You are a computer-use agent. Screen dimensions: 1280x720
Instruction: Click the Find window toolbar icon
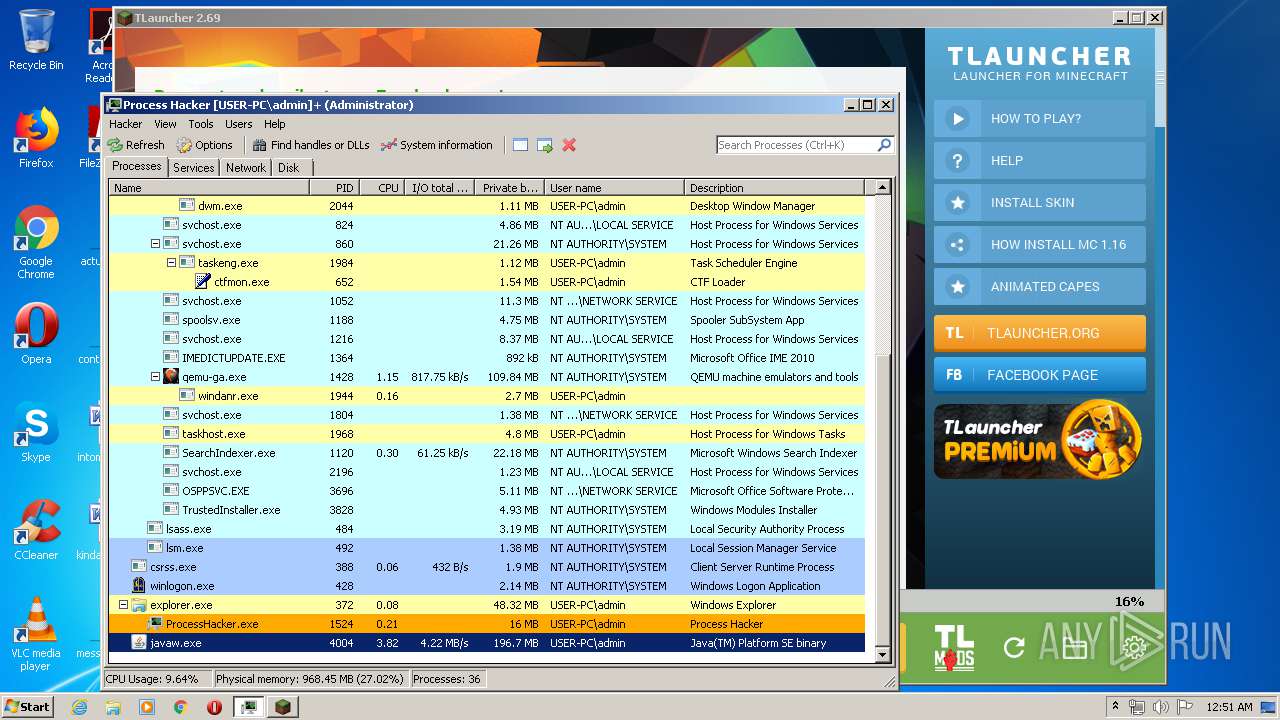pos(520,145)
